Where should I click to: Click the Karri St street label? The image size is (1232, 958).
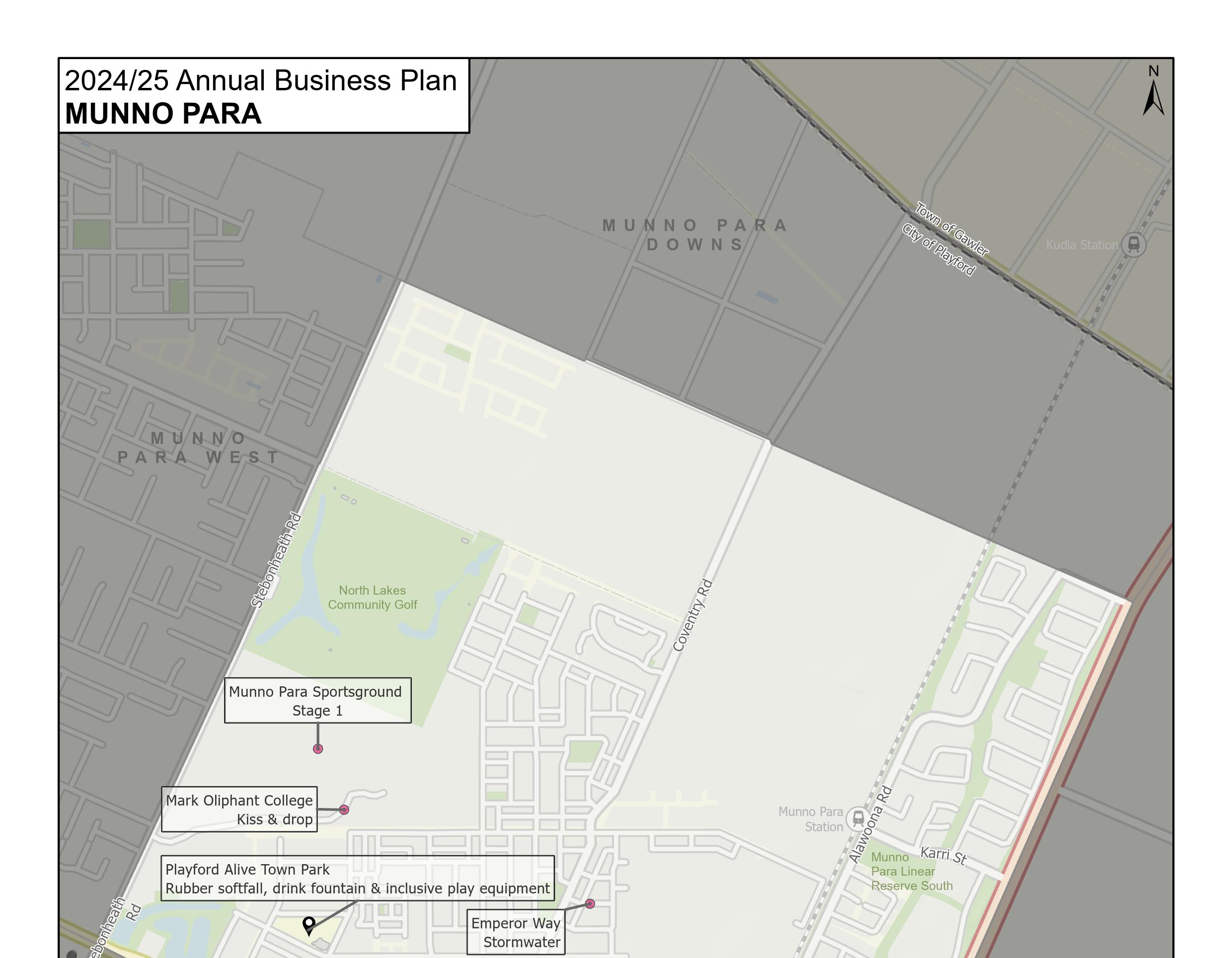tap(943, 855)
